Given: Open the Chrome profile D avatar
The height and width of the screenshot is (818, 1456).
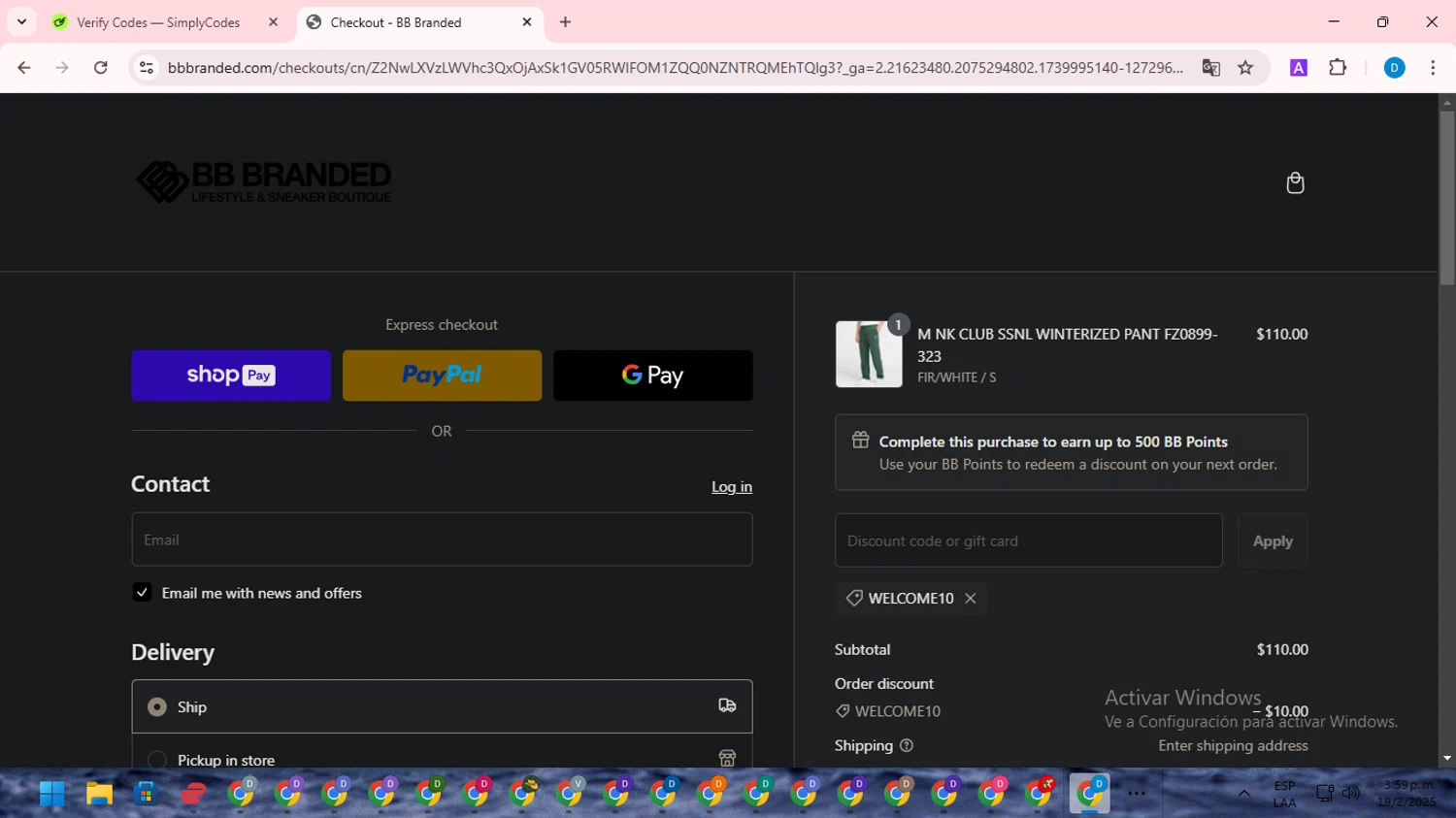Looking at the screenshot, I should (x=1394, y=68).
